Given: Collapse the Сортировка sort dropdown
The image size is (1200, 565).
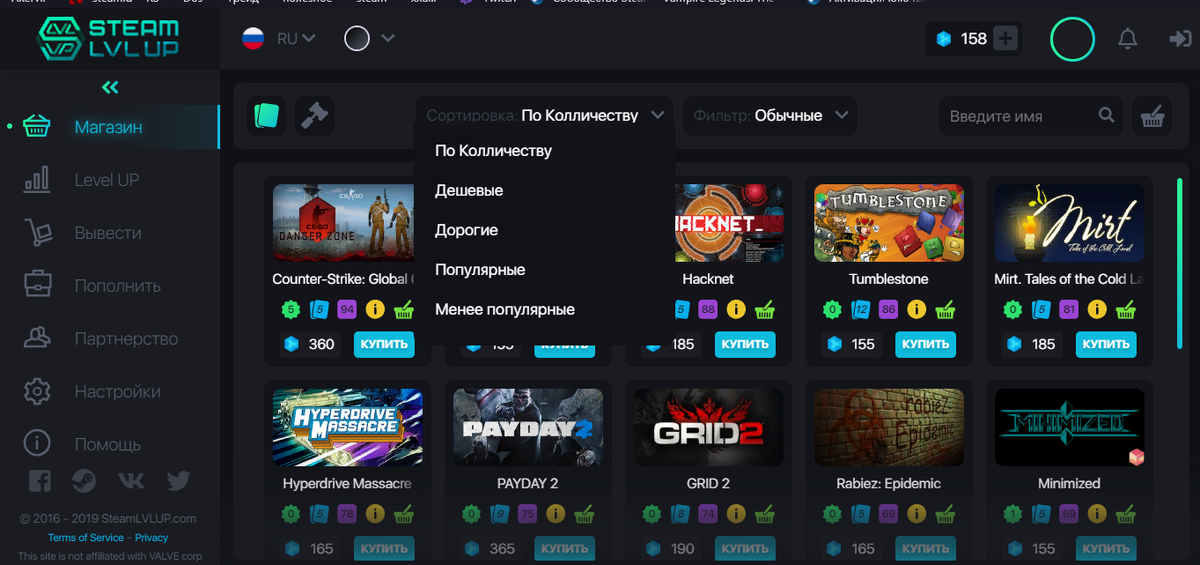Looking at the screenshot, I should pos(546,115).
